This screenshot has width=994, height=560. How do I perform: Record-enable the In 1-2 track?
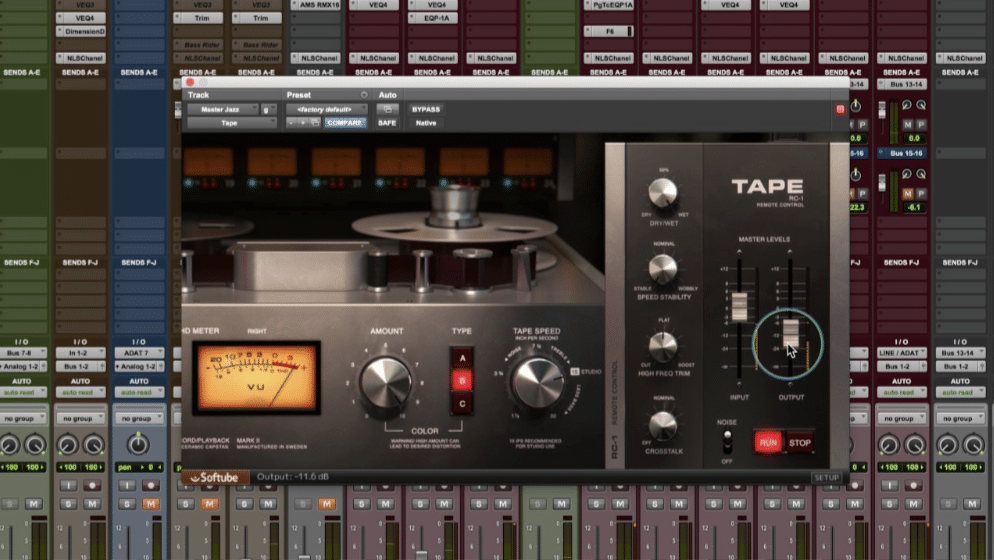pyautogui.click(x=92, y=485)
